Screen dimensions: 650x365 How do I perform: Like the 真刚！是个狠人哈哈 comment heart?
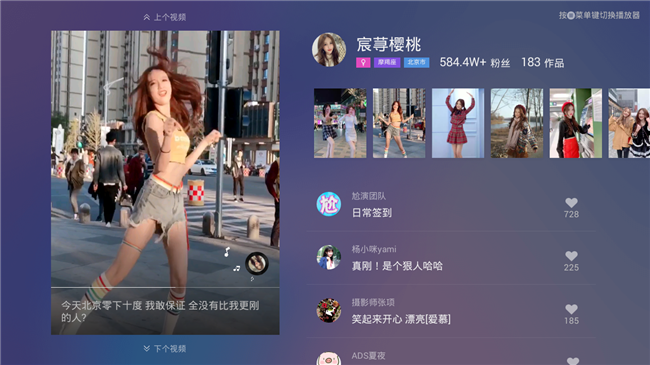click(571, 256)
